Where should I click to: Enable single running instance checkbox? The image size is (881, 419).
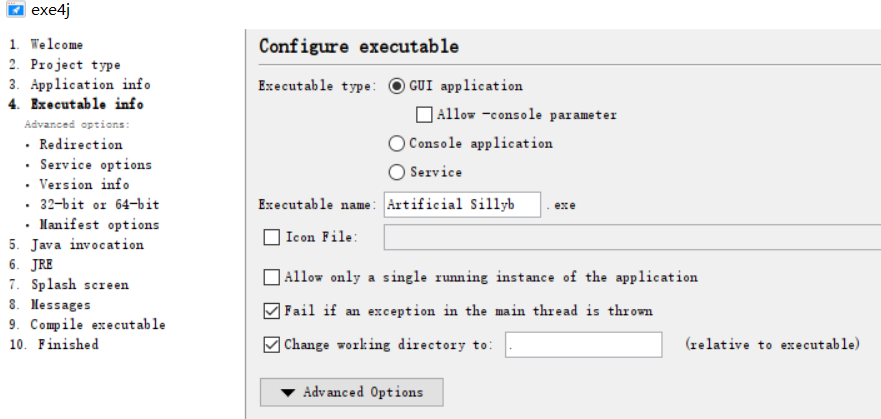coord(271,277)
